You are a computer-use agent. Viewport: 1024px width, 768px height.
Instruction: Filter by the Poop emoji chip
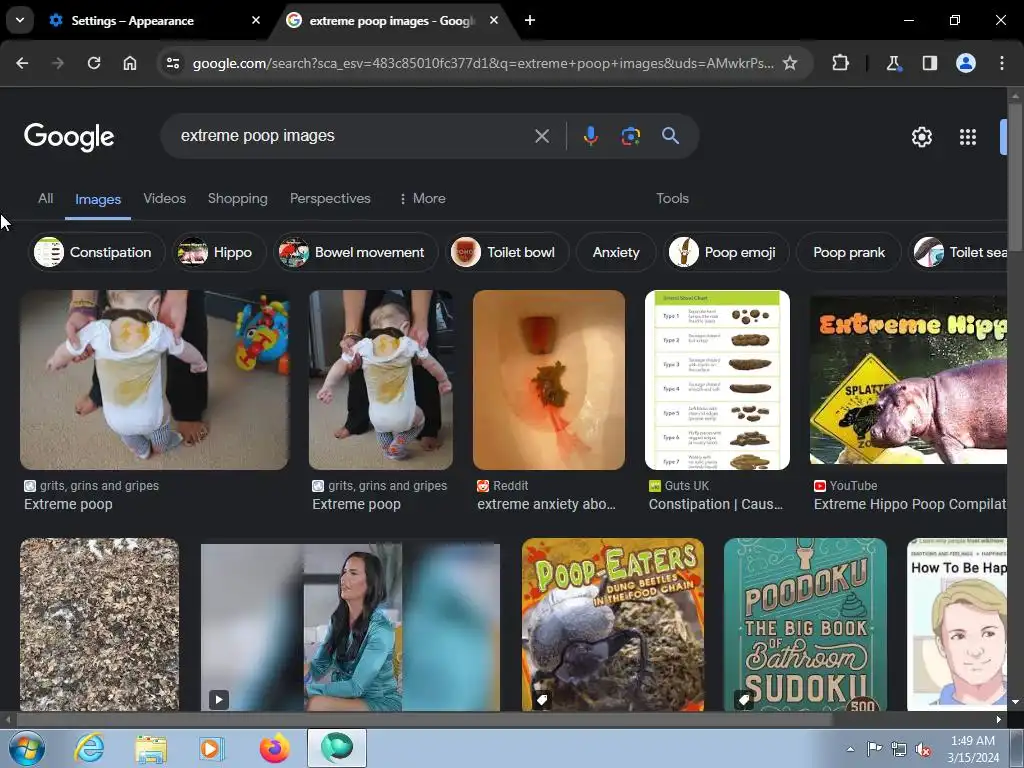pyautogui.click(x=726, y=252)
